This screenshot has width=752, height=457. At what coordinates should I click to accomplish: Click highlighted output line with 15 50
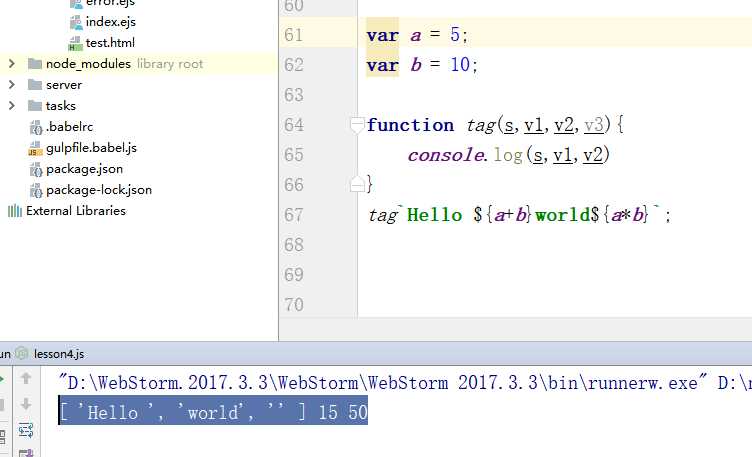pos(213,411)
